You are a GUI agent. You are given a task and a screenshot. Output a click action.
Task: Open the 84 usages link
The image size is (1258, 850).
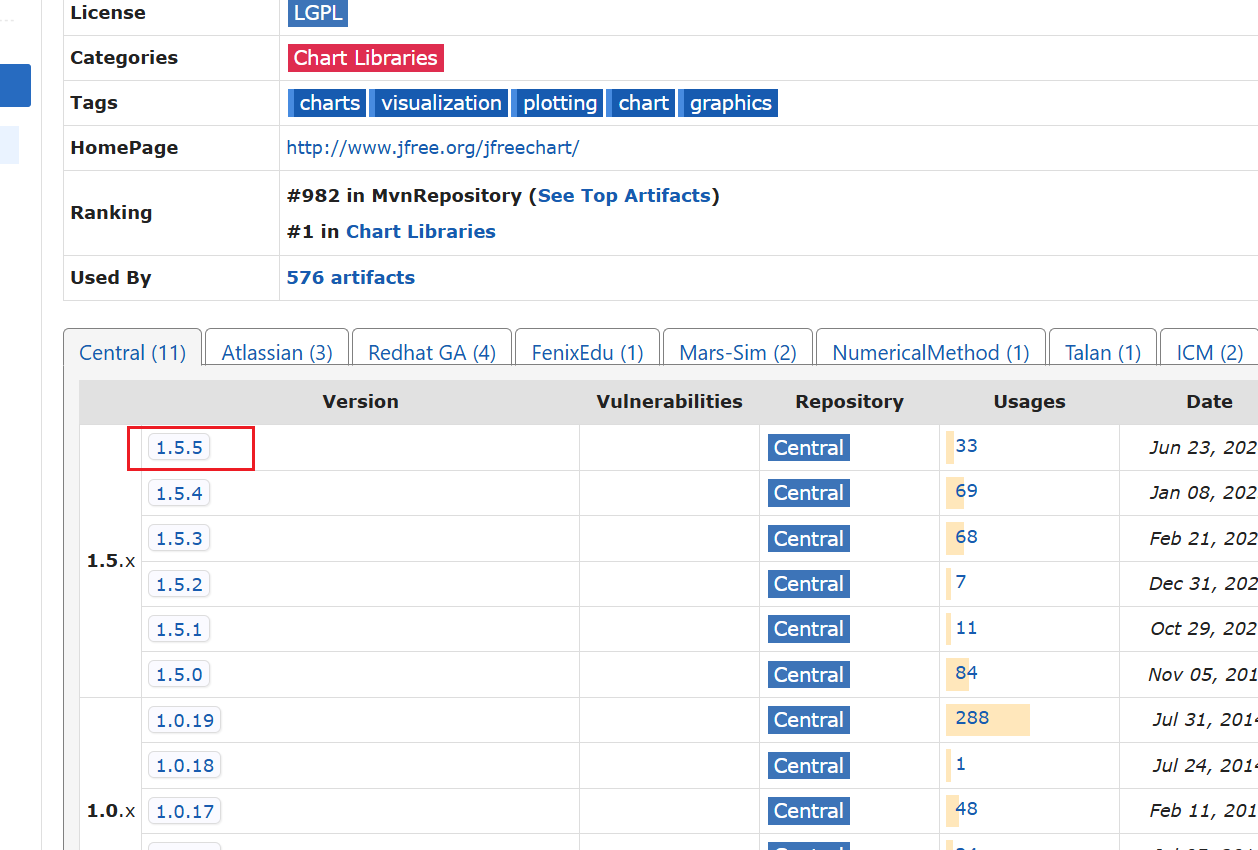pyautogui.click(x=966, y=673)
